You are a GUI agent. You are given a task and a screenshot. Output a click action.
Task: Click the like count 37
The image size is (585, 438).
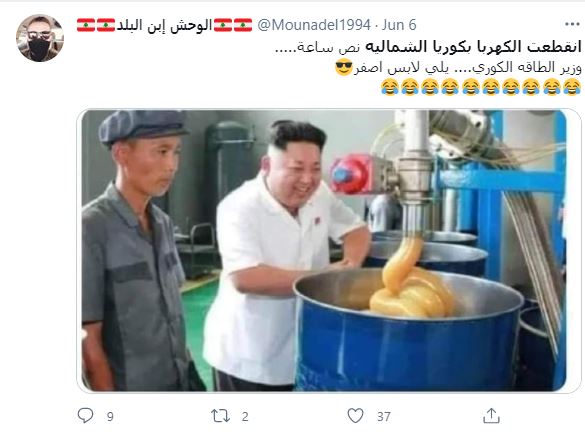[384, 416]
